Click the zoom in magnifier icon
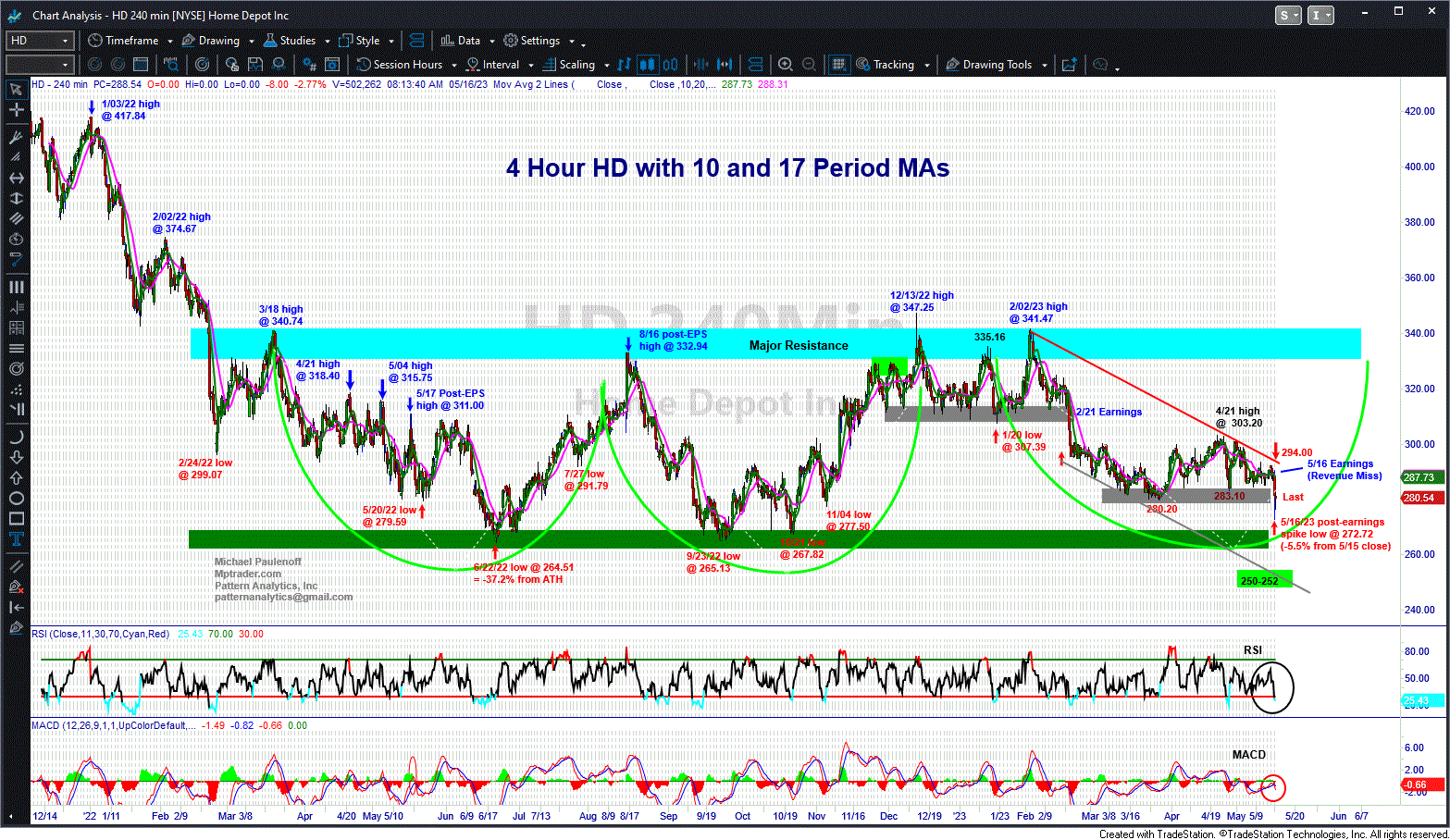The image size is (1450, 840). click(x=786, y=65)
